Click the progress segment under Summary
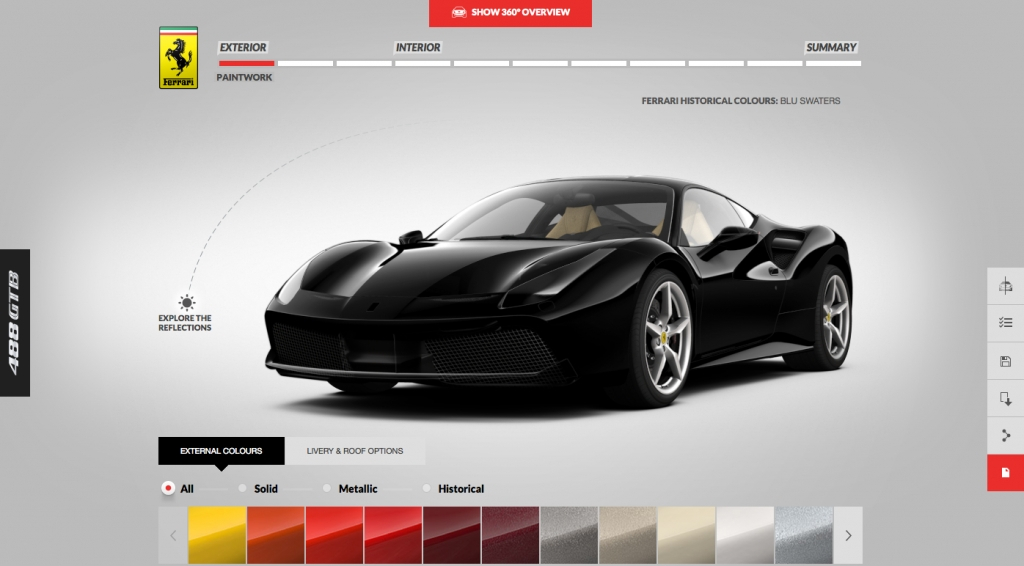 [833, 63]
